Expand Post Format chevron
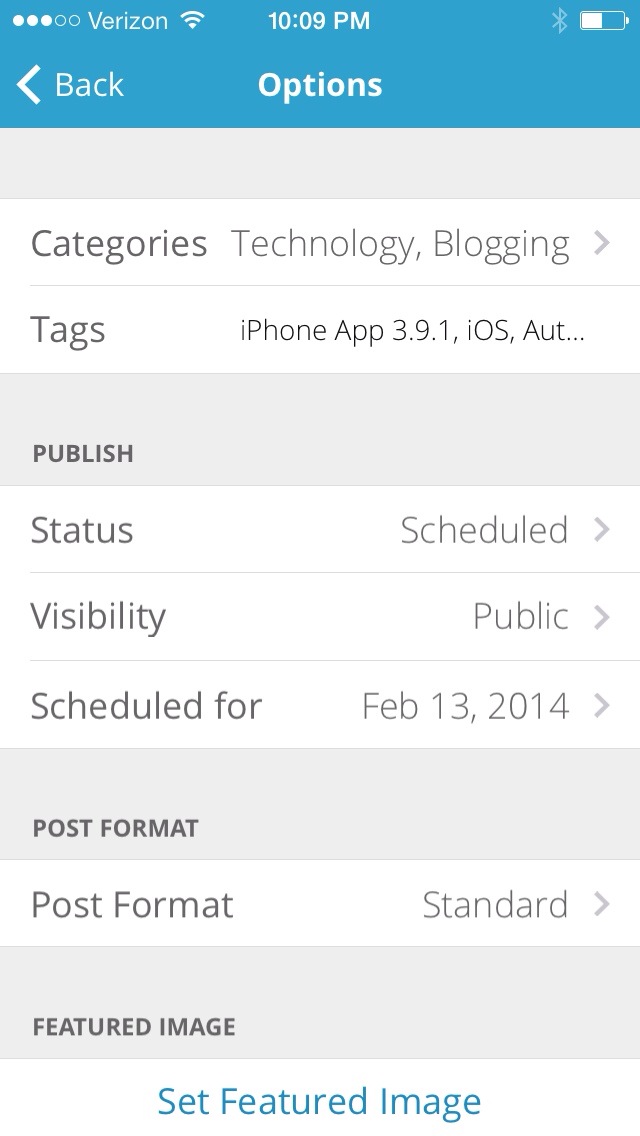Viewport: 640px width, 1136px height. click(x=601, y=905)
